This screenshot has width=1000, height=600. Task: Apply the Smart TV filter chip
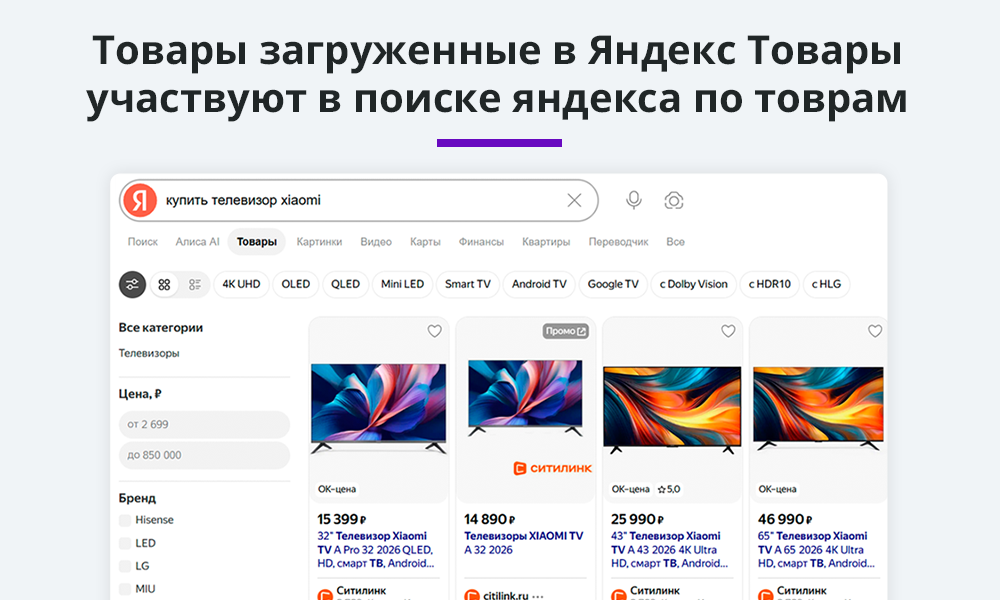click(467, 284)
